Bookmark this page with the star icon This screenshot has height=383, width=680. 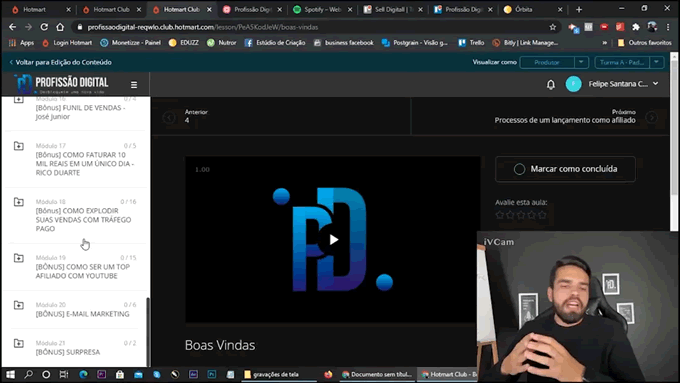(552, 27)
